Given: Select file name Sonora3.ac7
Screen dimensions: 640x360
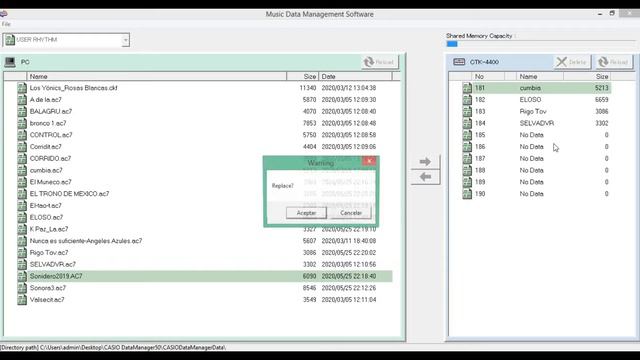Looking at the screenshot, I should click(x=48, y=288).
